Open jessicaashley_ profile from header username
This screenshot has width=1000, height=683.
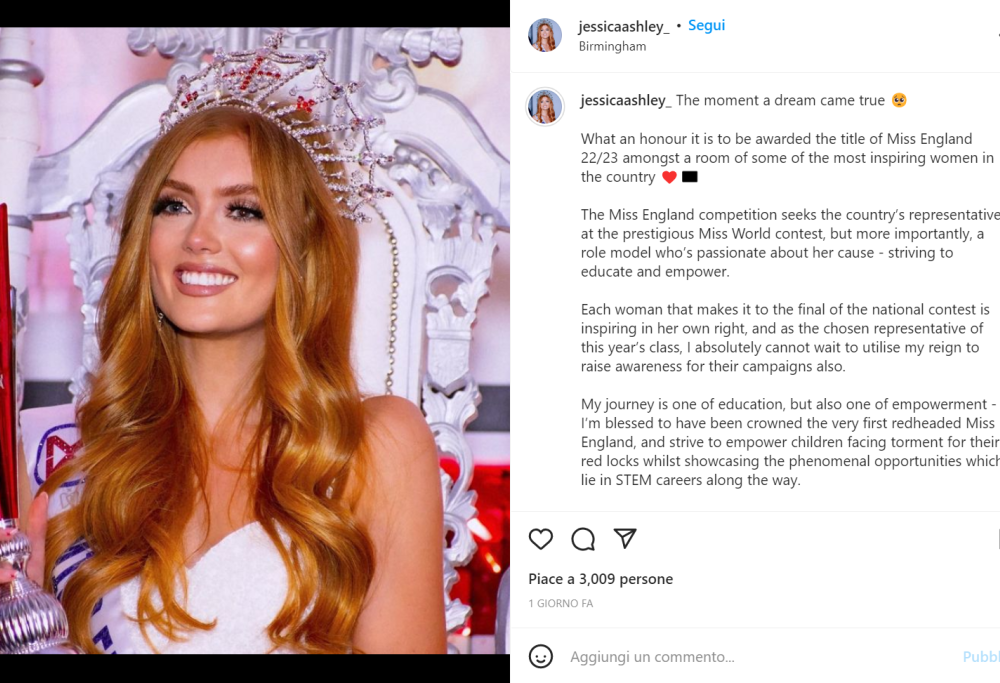(624, 26)
